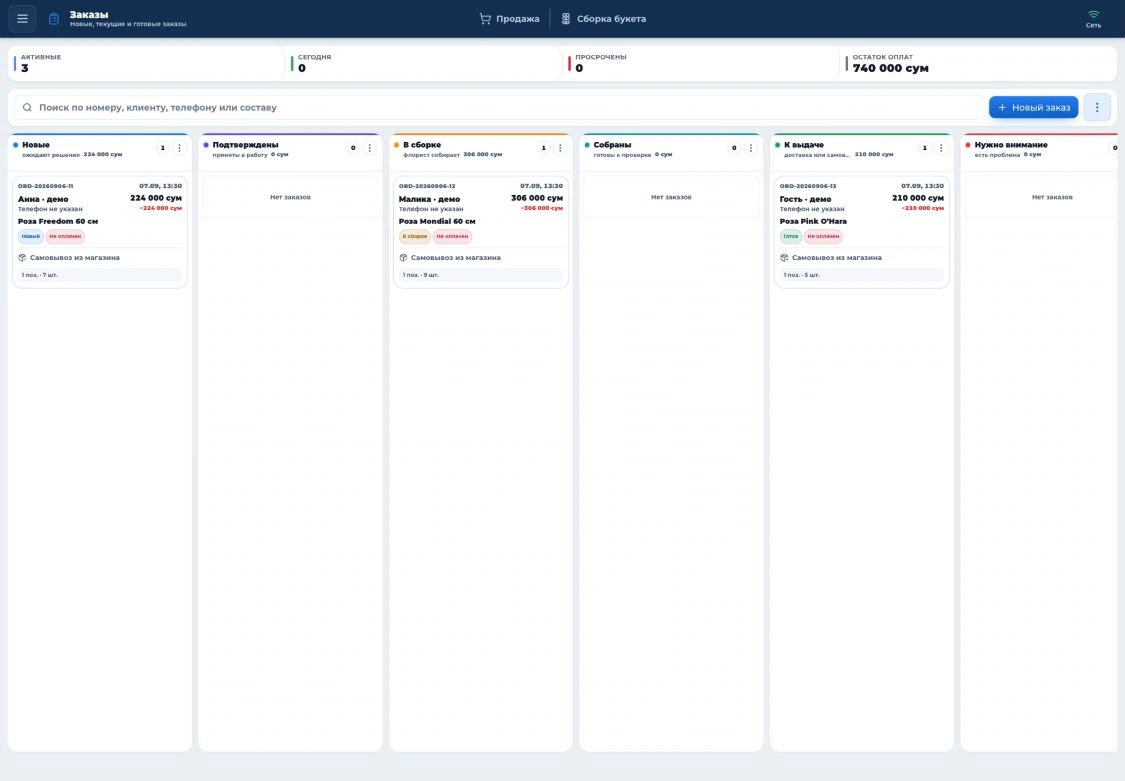Click the Не оплачен badge on Анна order
1125x781 pixels.
(x=65, y=236)
